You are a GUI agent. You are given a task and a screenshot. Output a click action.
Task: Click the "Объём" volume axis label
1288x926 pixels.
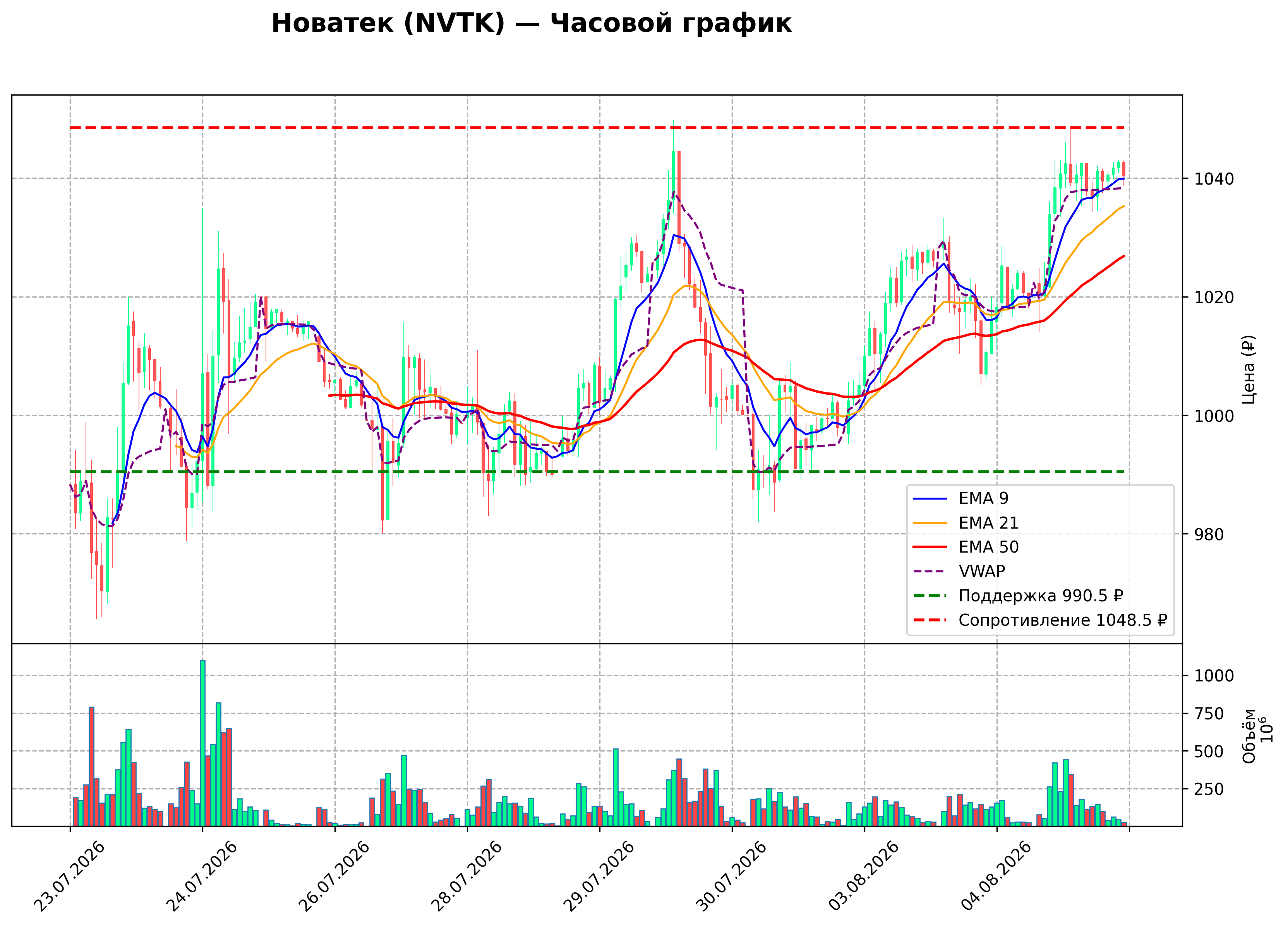(x=1249, y=736)
